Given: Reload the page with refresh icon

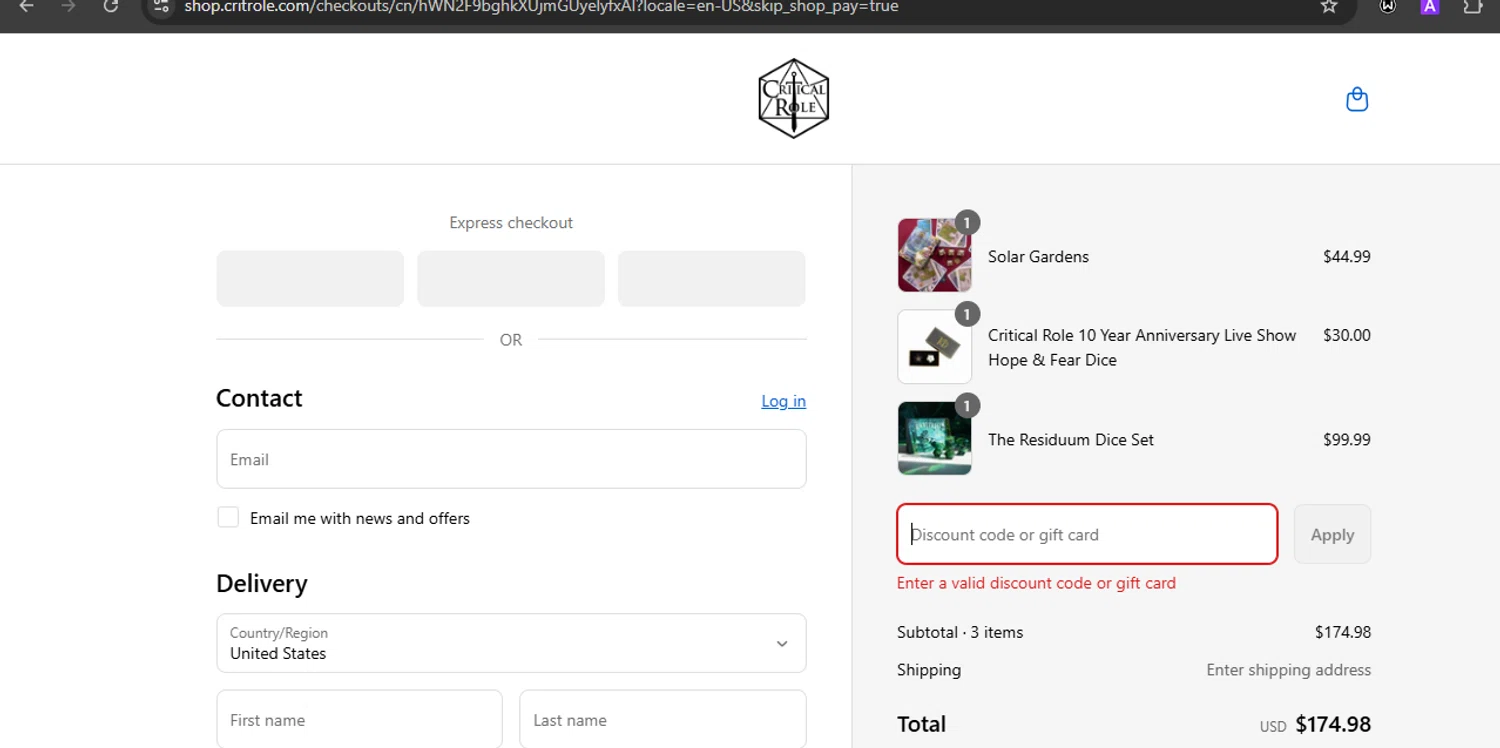Looking at the screenshot, I should (111, 6).
